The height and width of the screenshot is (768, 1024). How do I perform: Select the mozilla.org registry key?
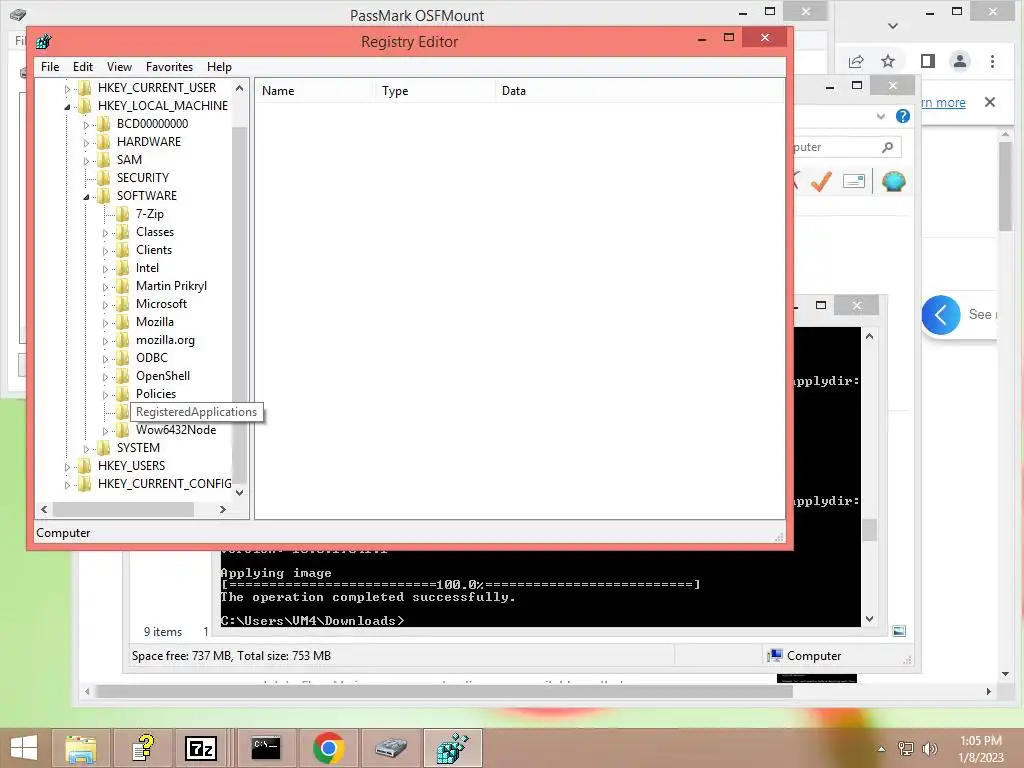[x=165, y=340]
